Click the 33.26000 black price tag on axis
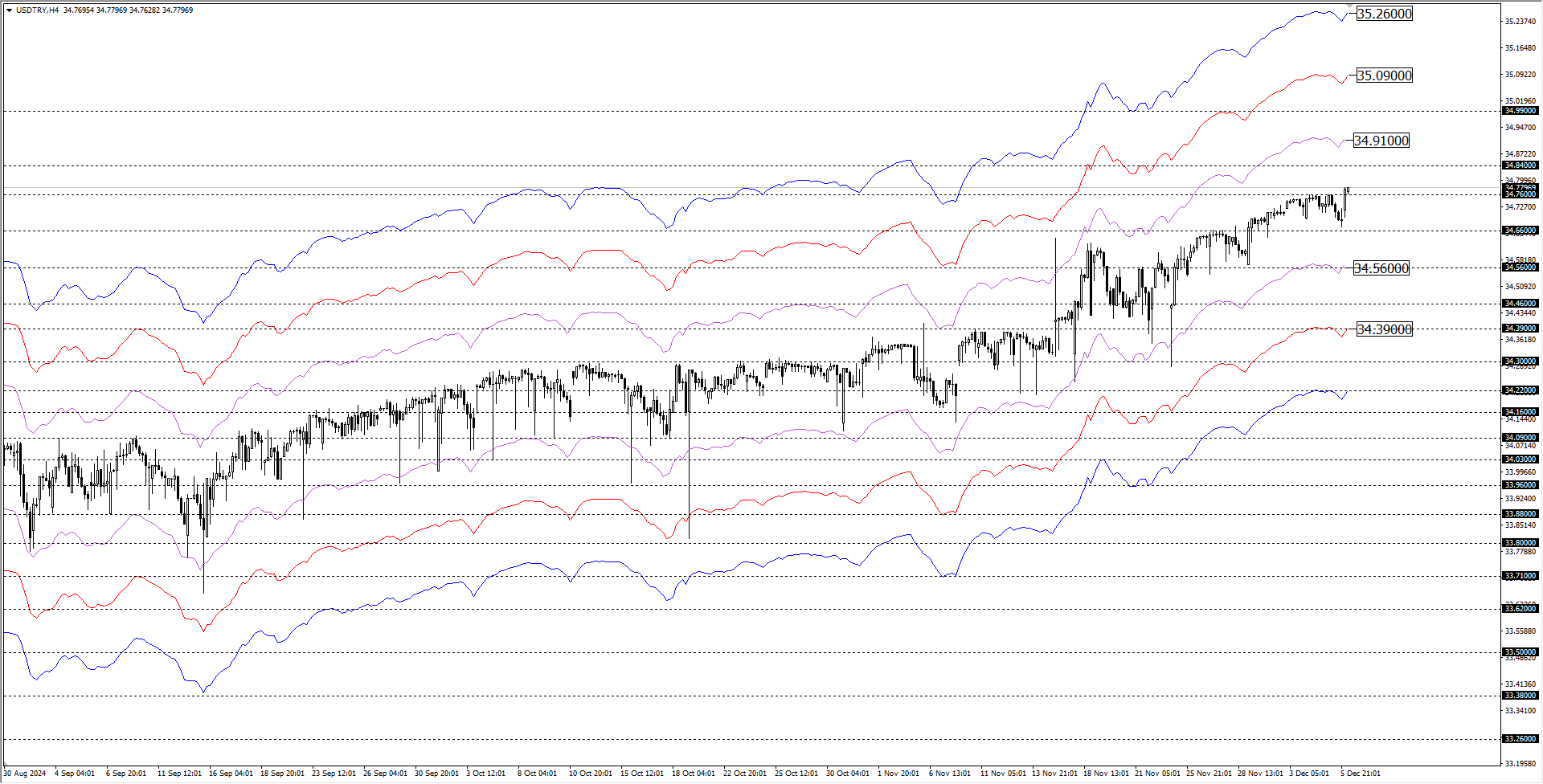The height and width of the screenshot is (784, 1543). click(1520, 739)
